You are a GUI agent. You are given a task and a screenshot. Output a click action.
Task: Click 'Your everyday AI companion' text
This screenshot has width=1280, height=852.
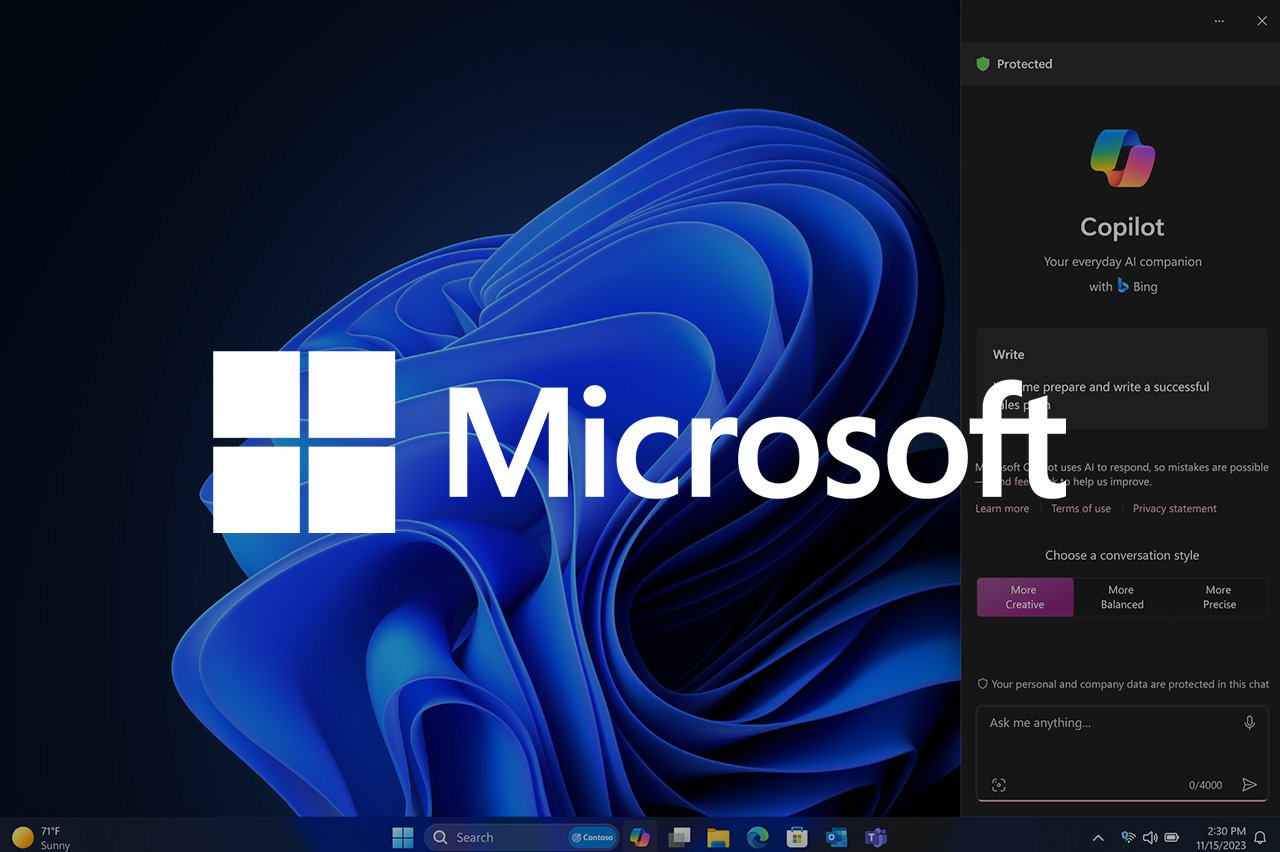(1122, 262)
